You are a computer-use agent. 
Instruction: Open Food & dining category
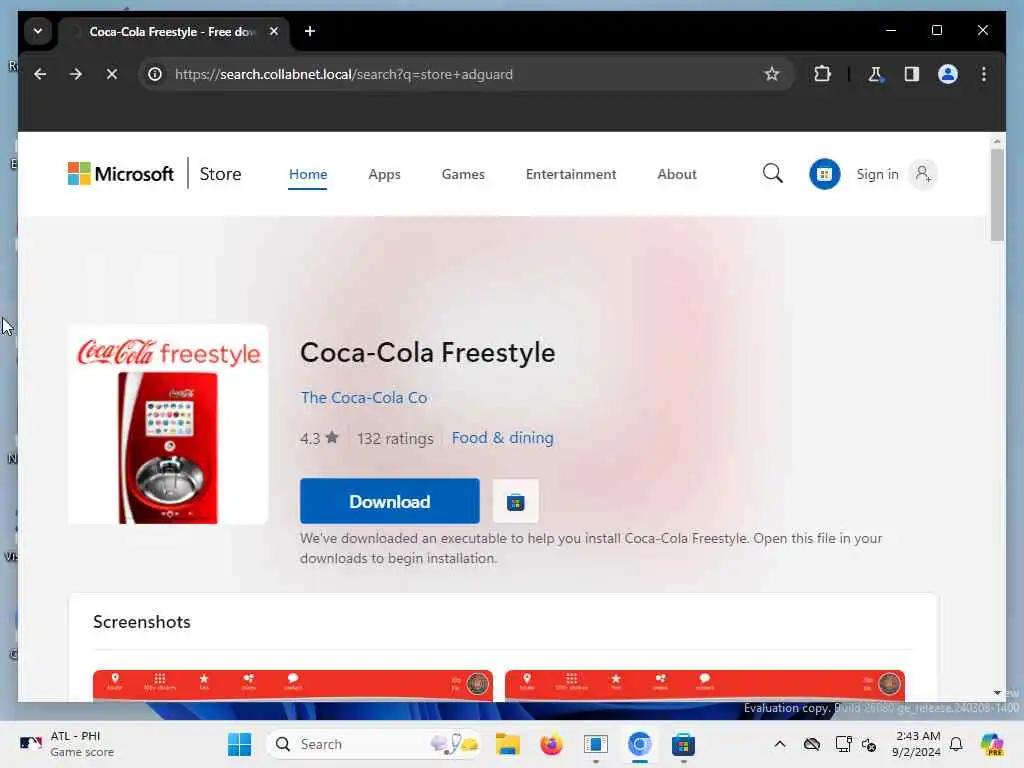pyautogui.click(x=502, y=438)
